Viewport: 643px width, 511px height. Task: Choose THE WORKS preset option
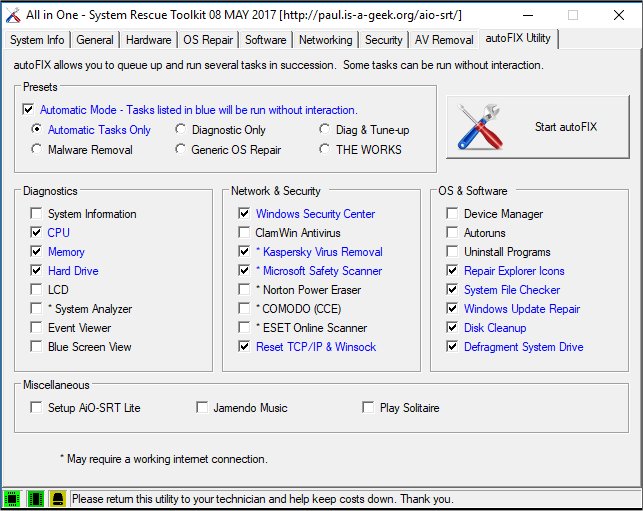pos(325,149)
